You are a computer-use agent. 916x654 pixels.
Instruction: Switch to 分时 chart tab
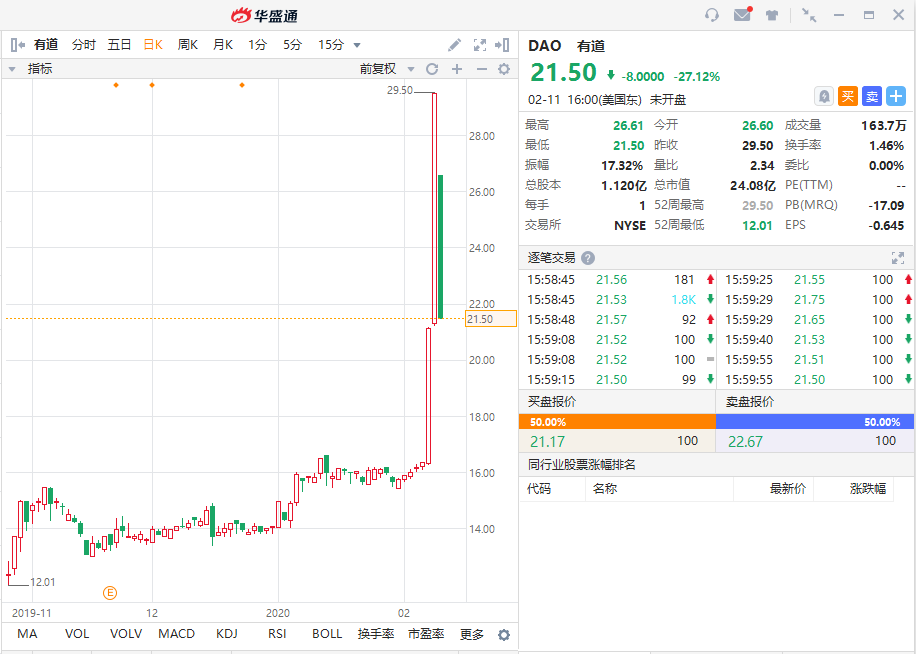tap(84, 44)
